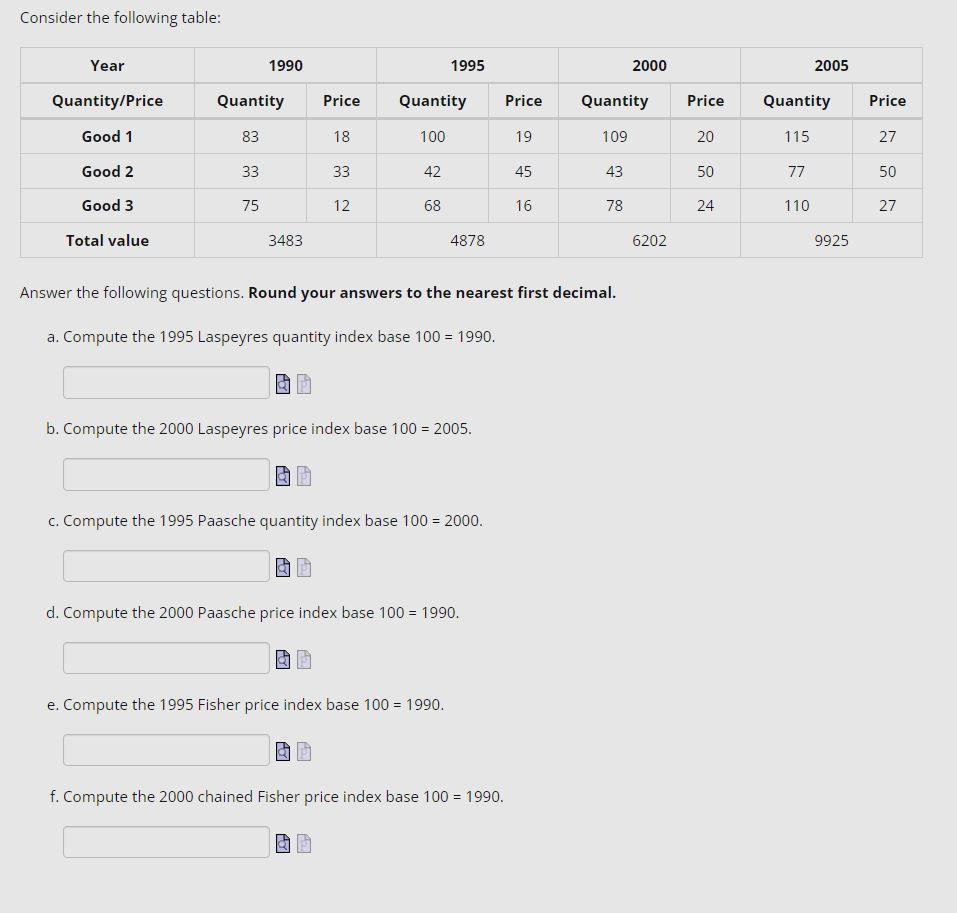This screenshot has height=913, width=957.
Task: Click the answer box for the Laspeyres quantity index
Action: point(165,382)
